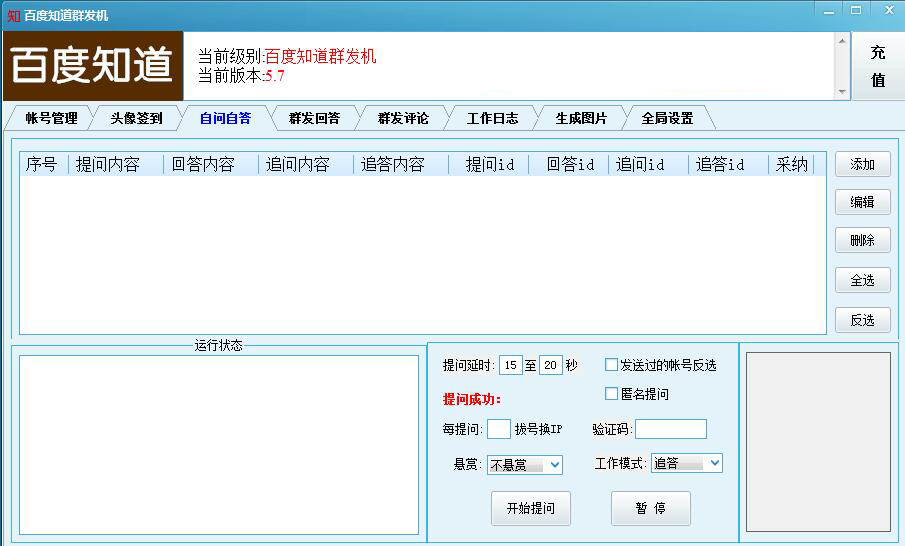Click the 全选 select-all button
This screenshot has height=546, width=905.
point(862,281)
